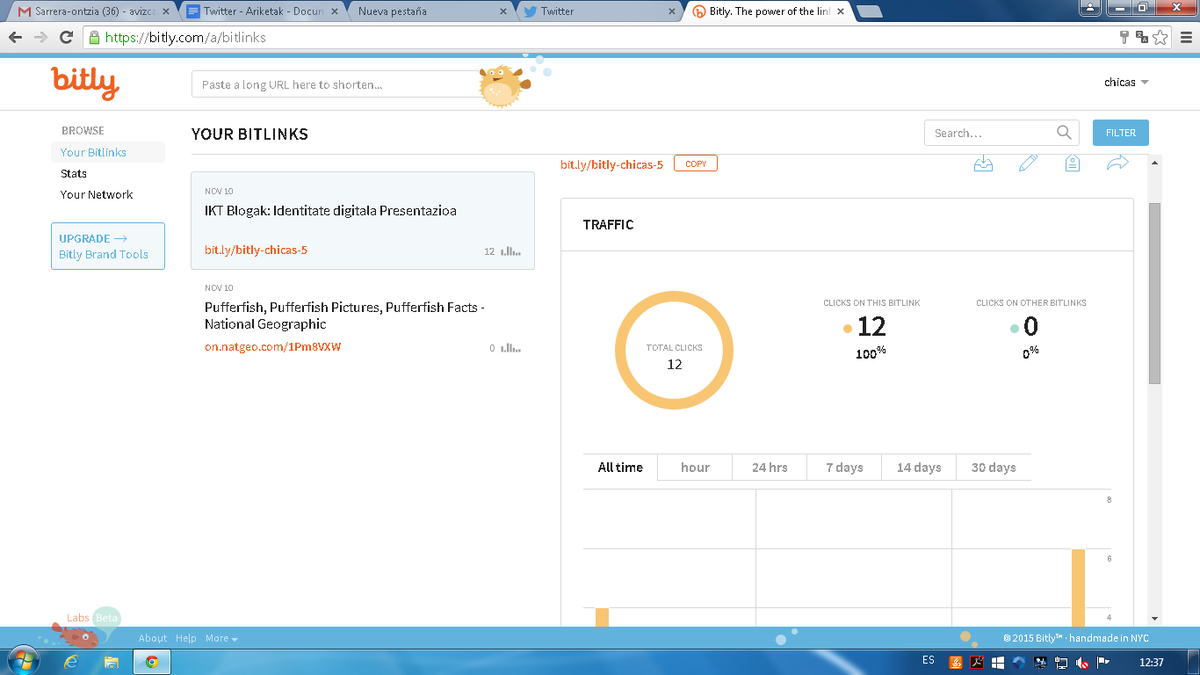Screen dimensions: 1200x675
Task: Click the Upgrade Bitly Brand Tools button
Action: coord(108,246)
